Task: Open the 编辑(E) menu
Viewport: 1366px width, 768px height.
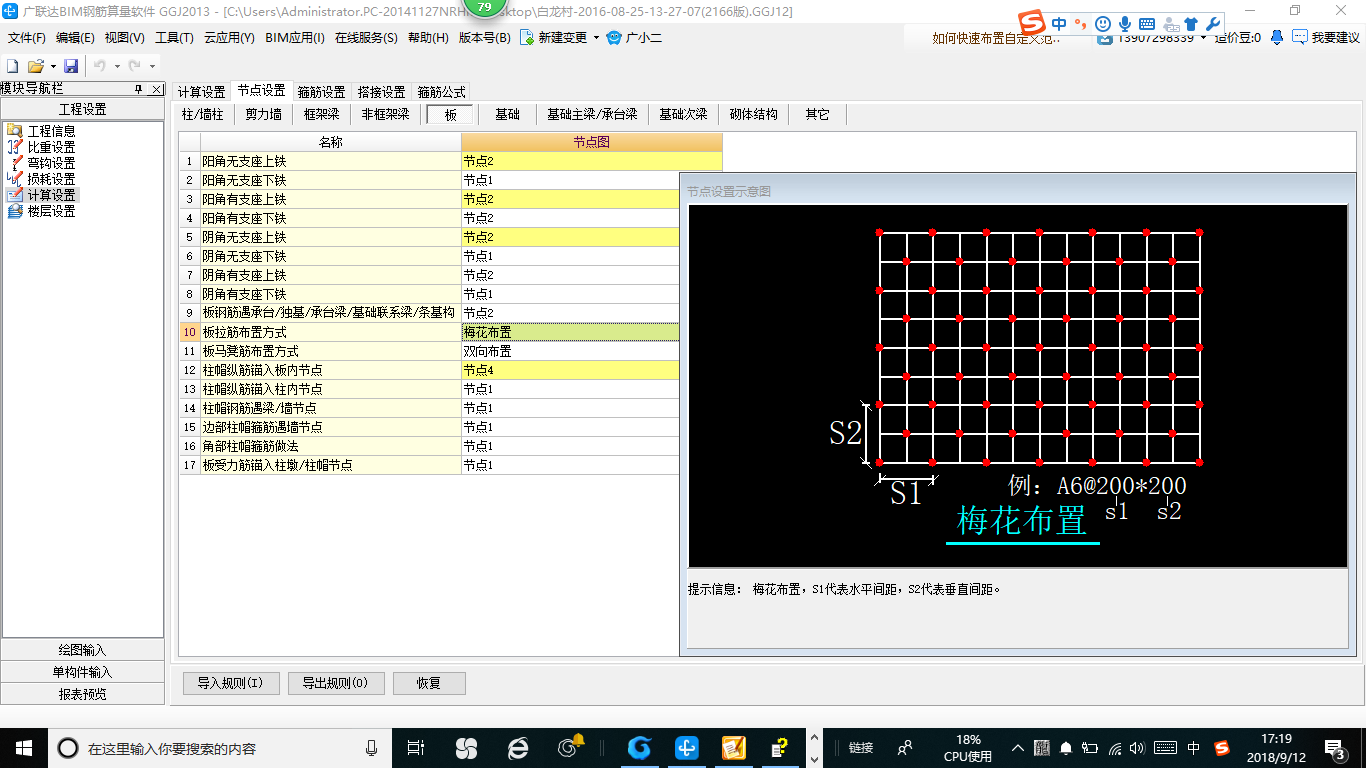Action: 75,37
